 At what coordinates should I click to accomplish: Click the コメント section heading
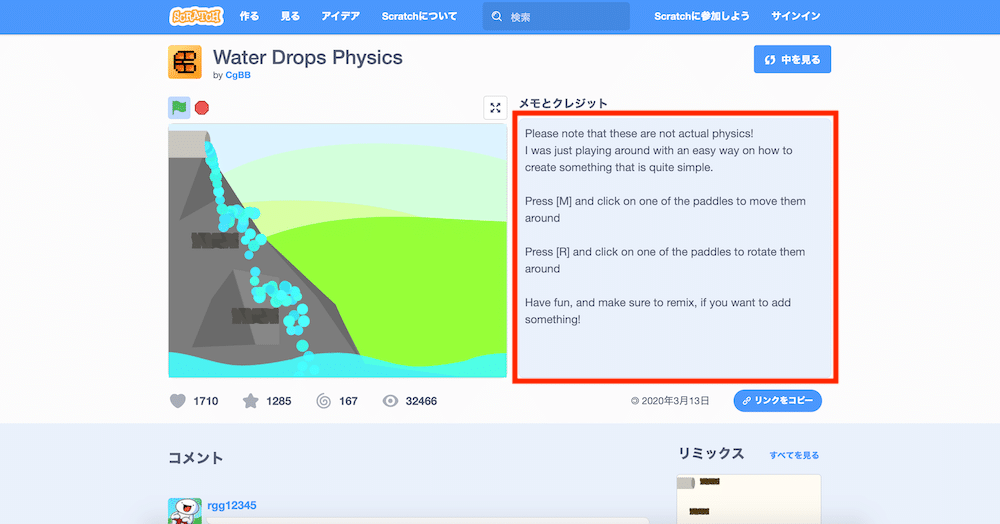(x=196, y=458)
